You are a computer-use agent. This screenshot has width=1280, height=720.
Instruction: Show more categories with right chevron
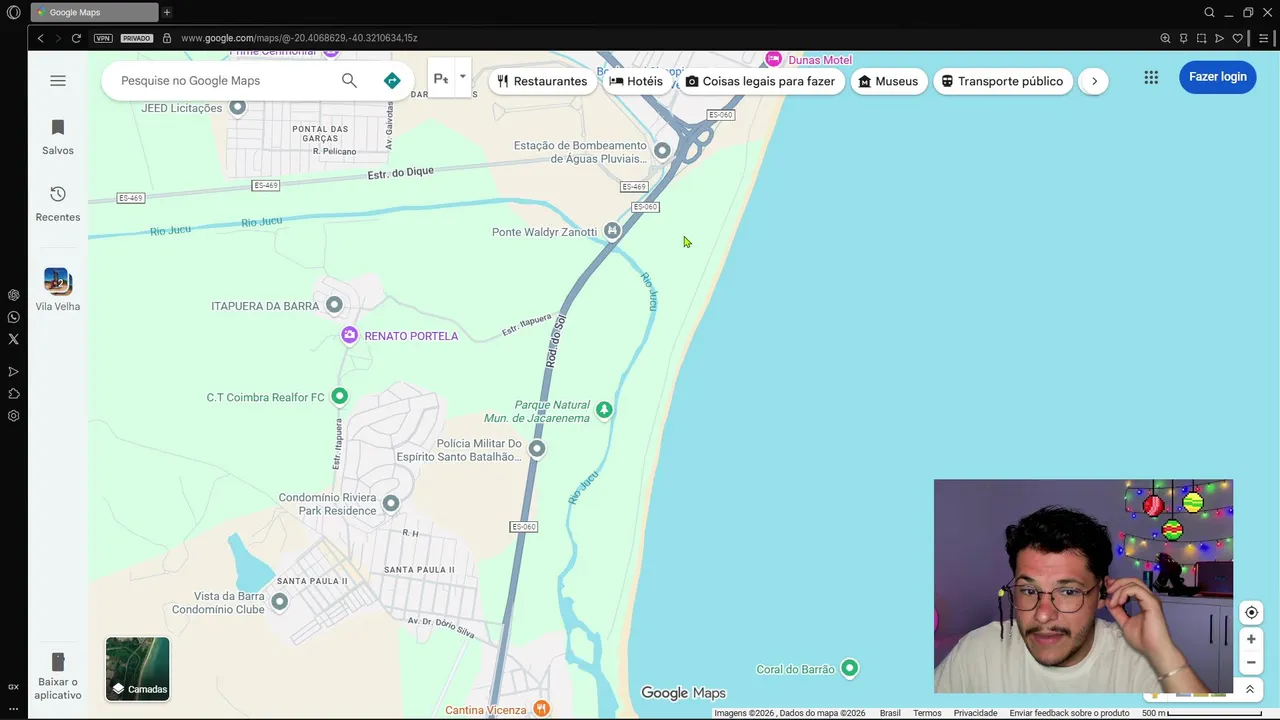[x=1094, y=81]
